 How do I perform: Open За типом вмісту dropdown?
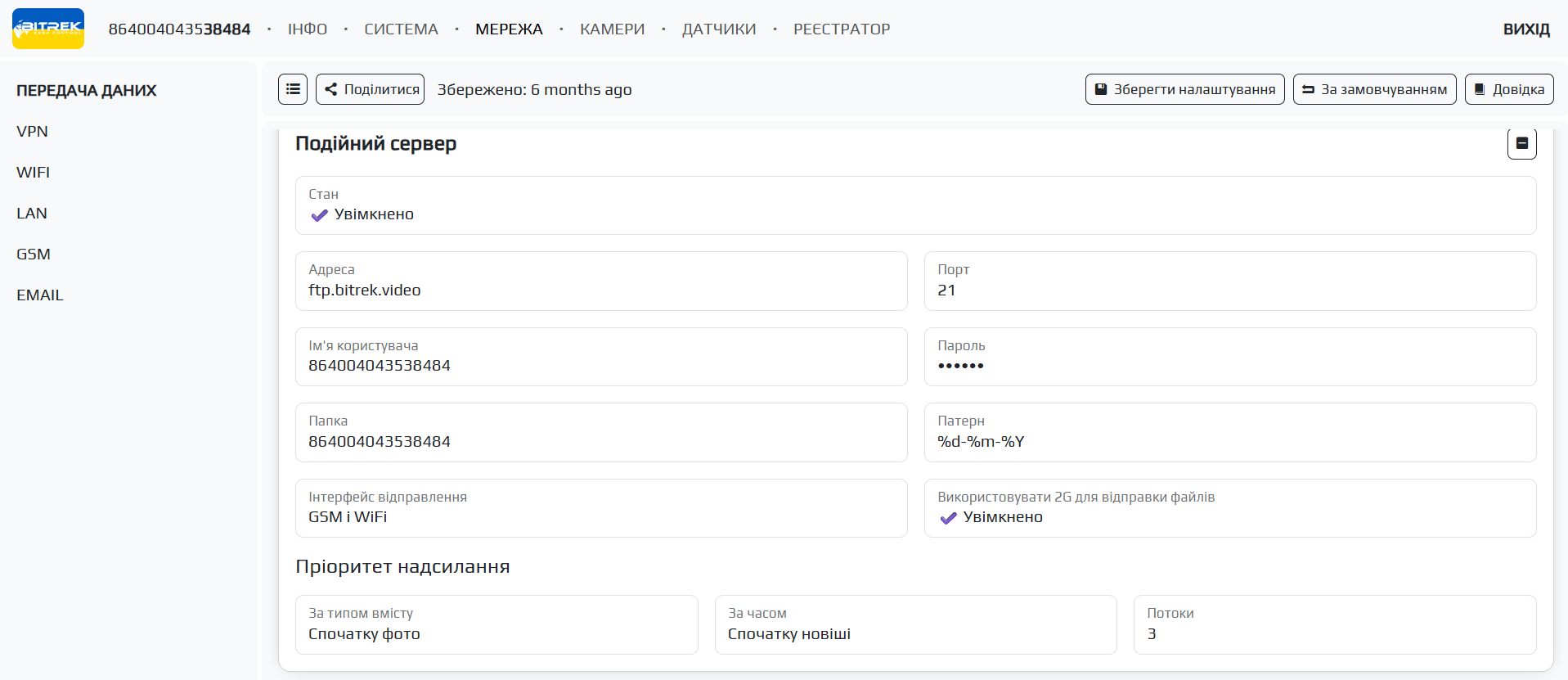coord(496,633)
